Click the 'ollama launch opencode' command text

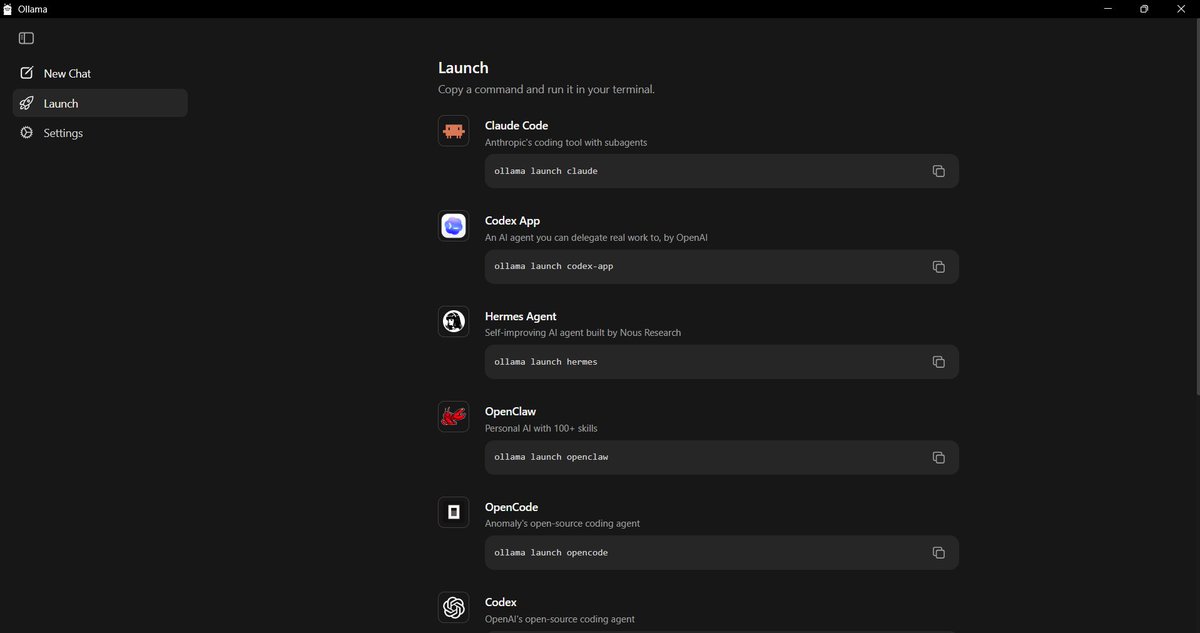tap(551, 552)
